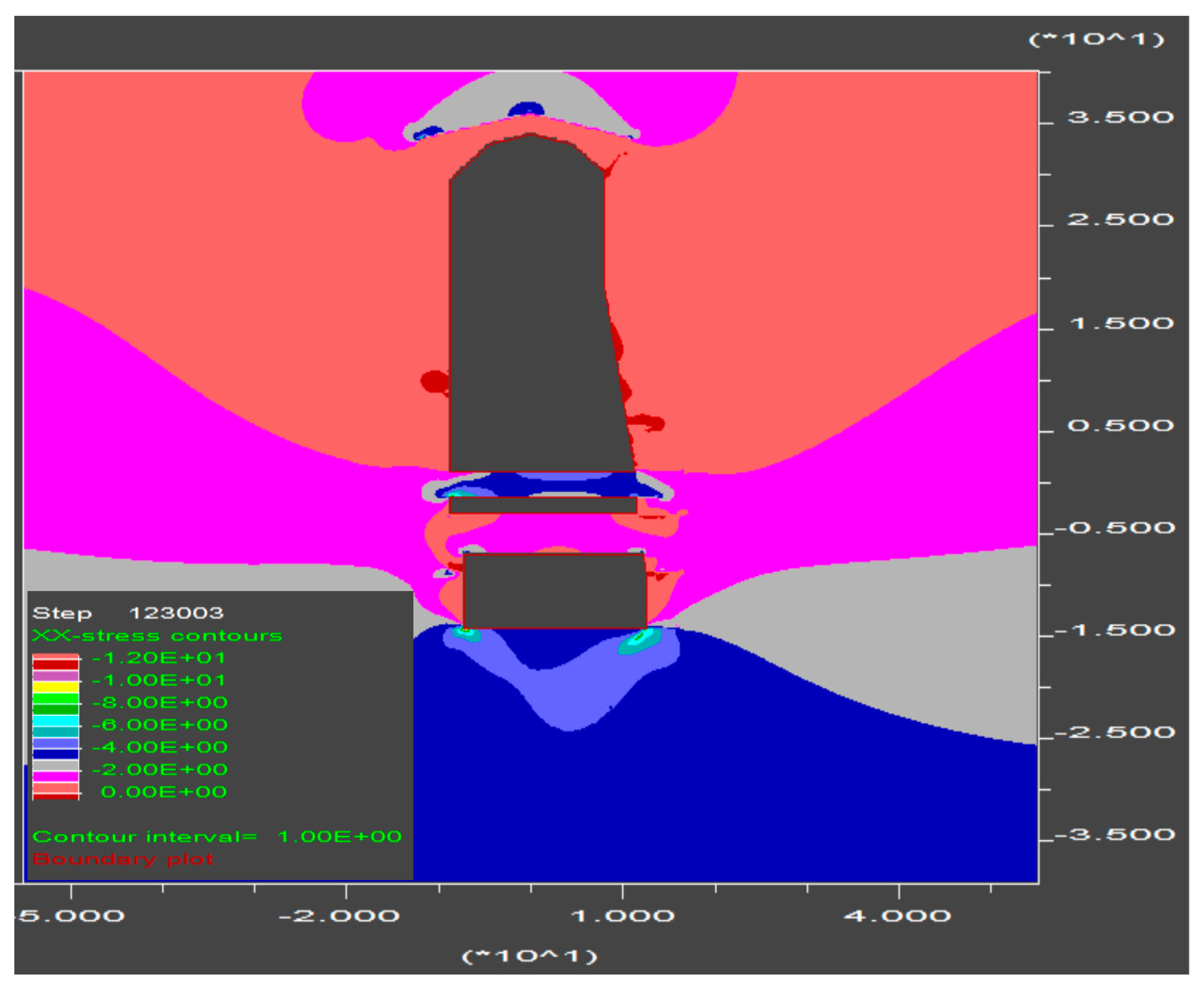
Task: Click the gray swatch beside -2.00E+00
Action: tap(55, 765)
